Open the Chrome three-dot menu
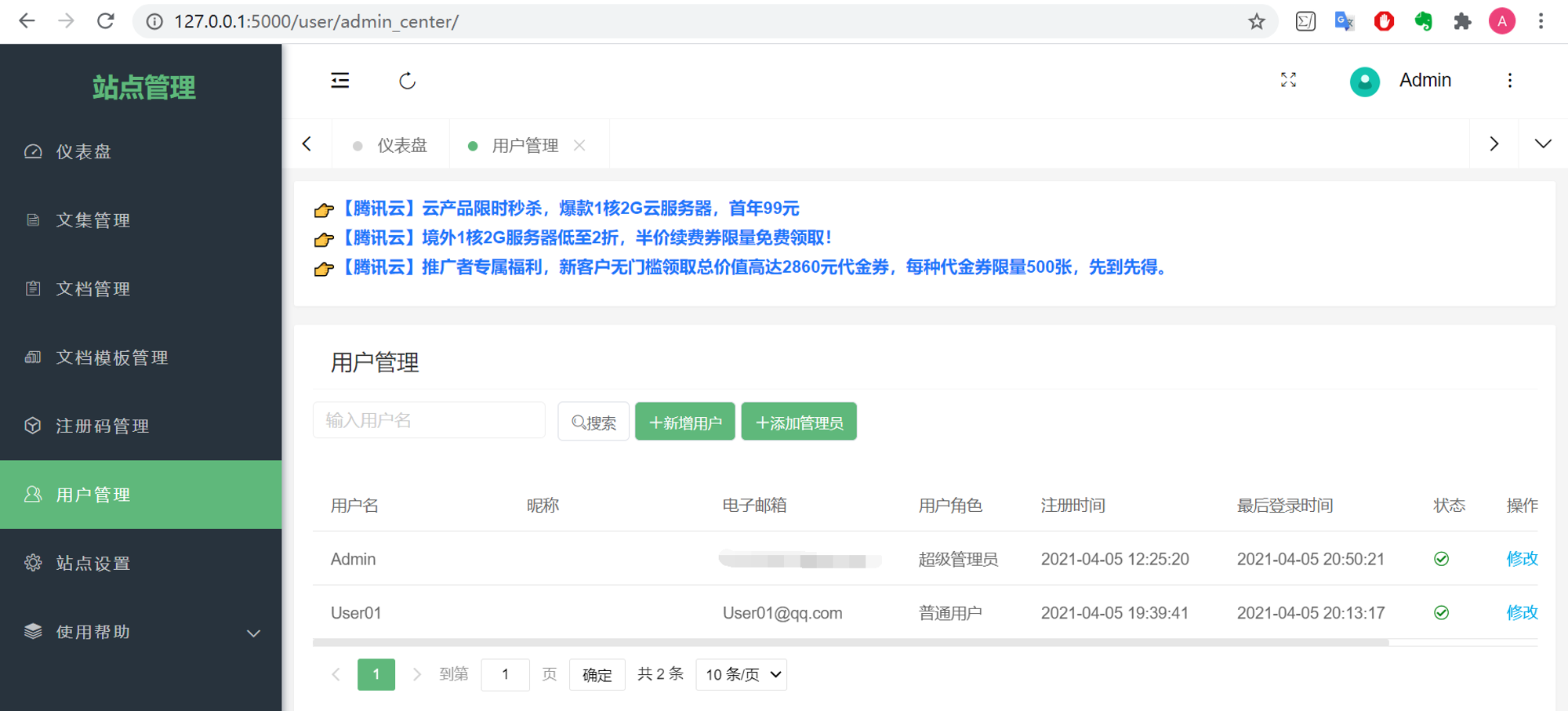Screen dimensions: 1568x711 click(x=1541, y=21)
